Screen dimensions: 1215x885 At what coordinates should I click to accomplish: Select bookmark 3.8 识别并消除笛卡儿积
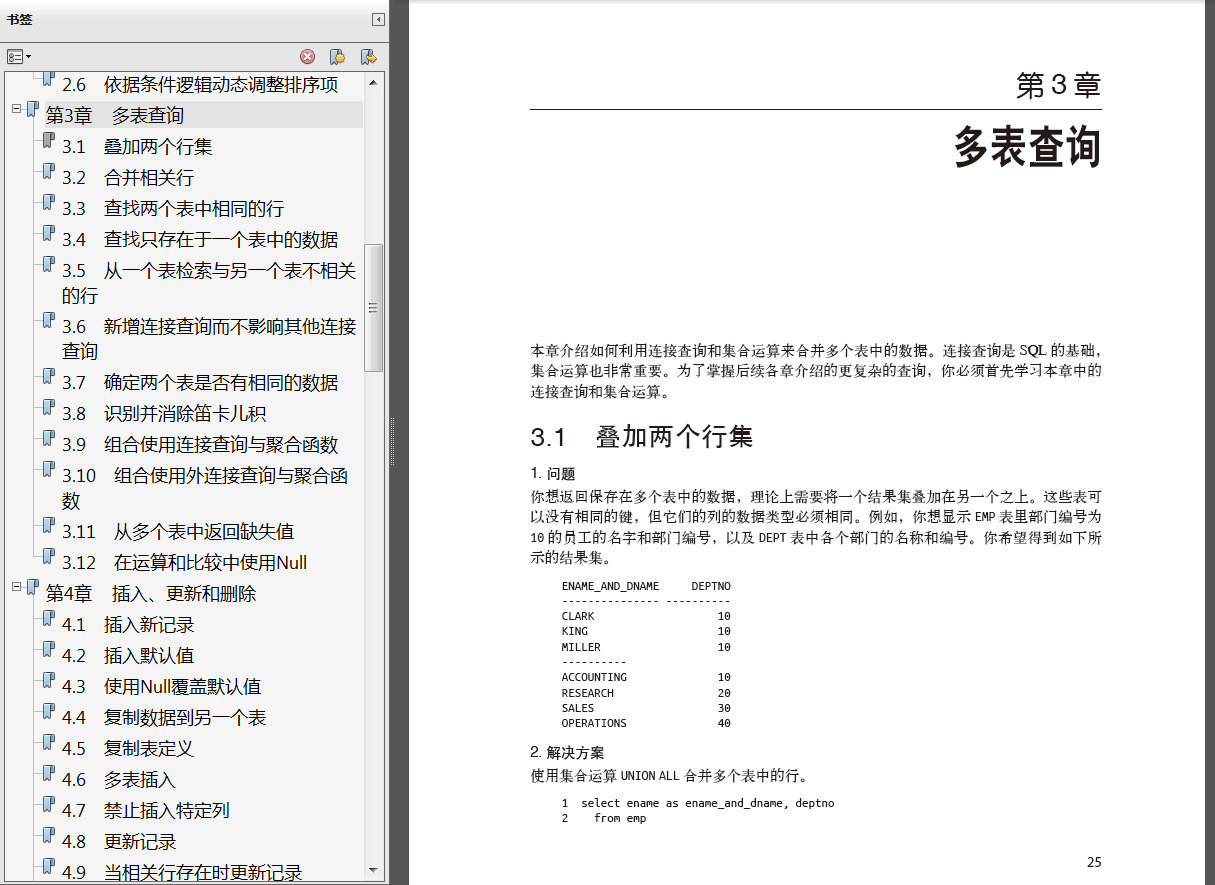pos(164,414)
